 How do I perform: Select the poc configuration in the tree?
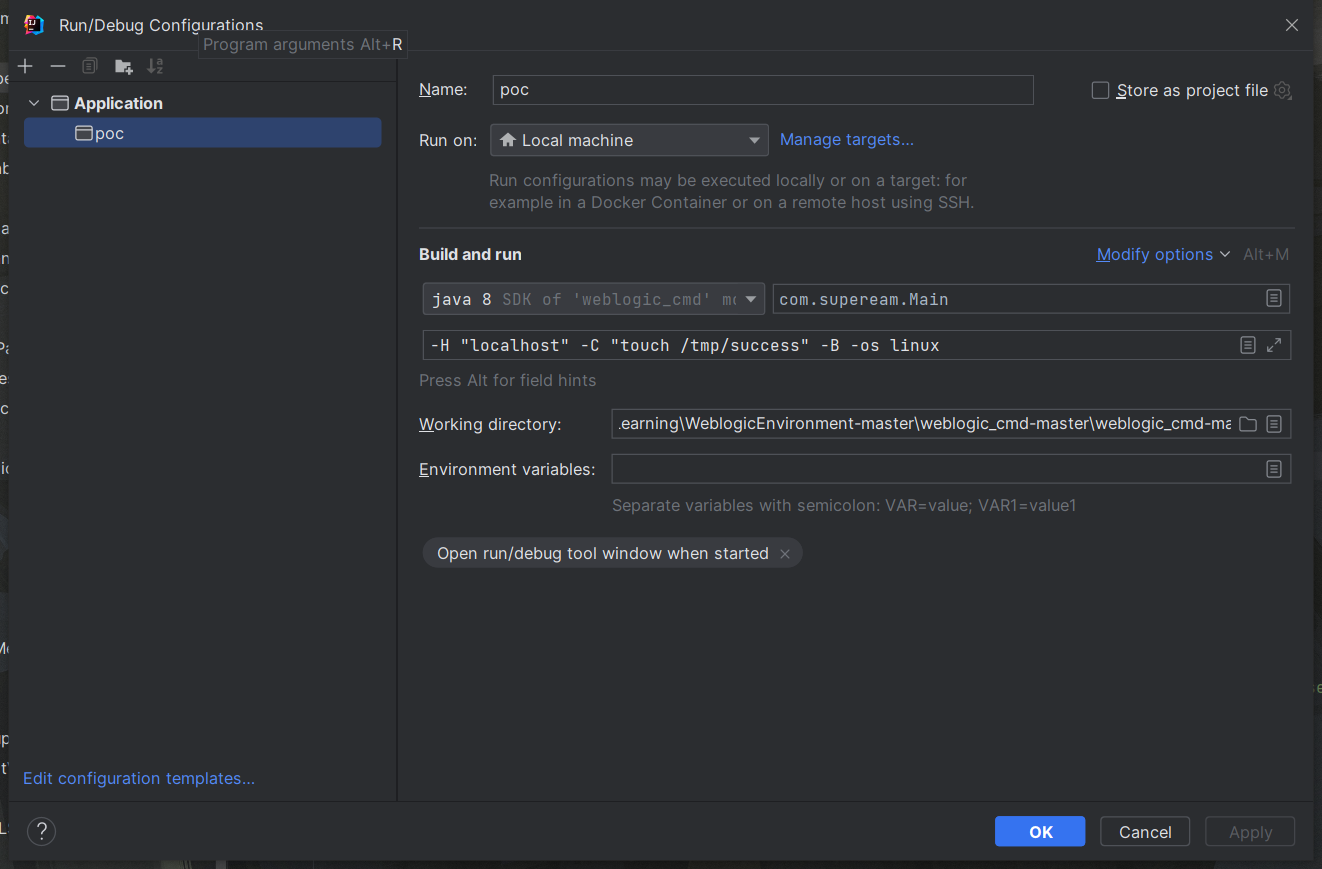coord(202,133)
